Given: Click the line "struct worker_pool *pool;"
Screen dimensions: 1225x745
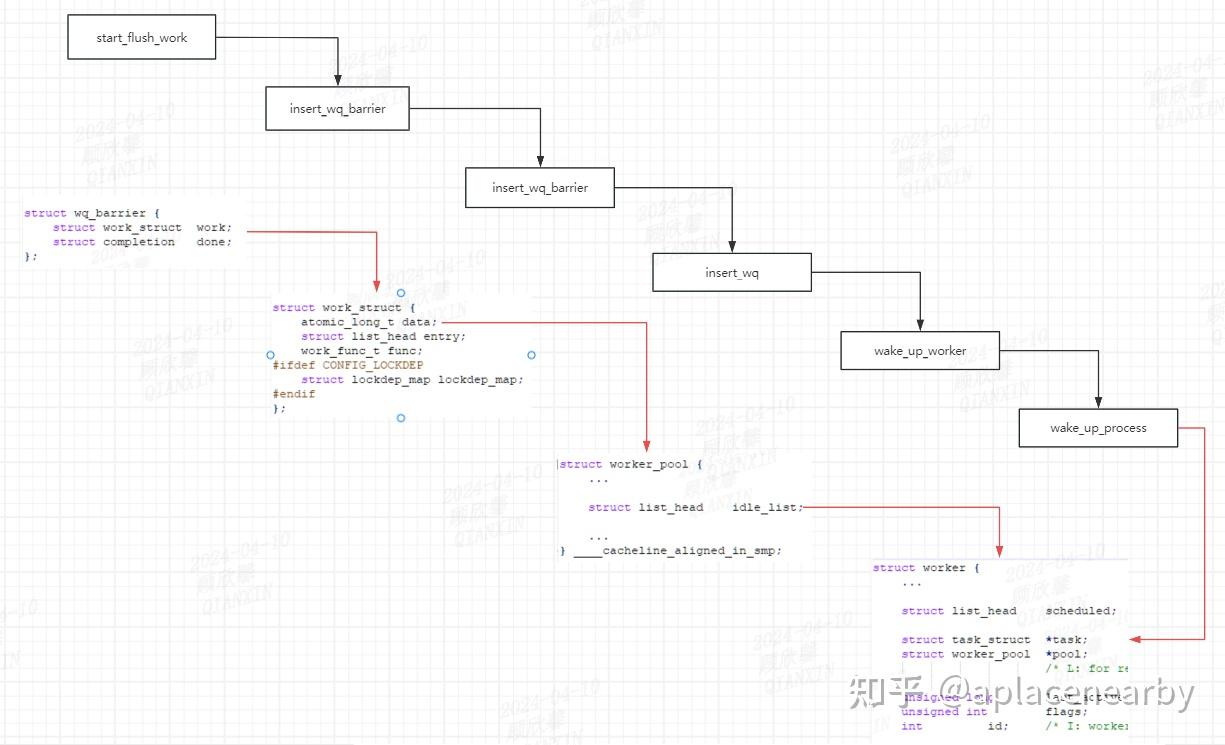Looking at the screenshot, I should [995, 654].
